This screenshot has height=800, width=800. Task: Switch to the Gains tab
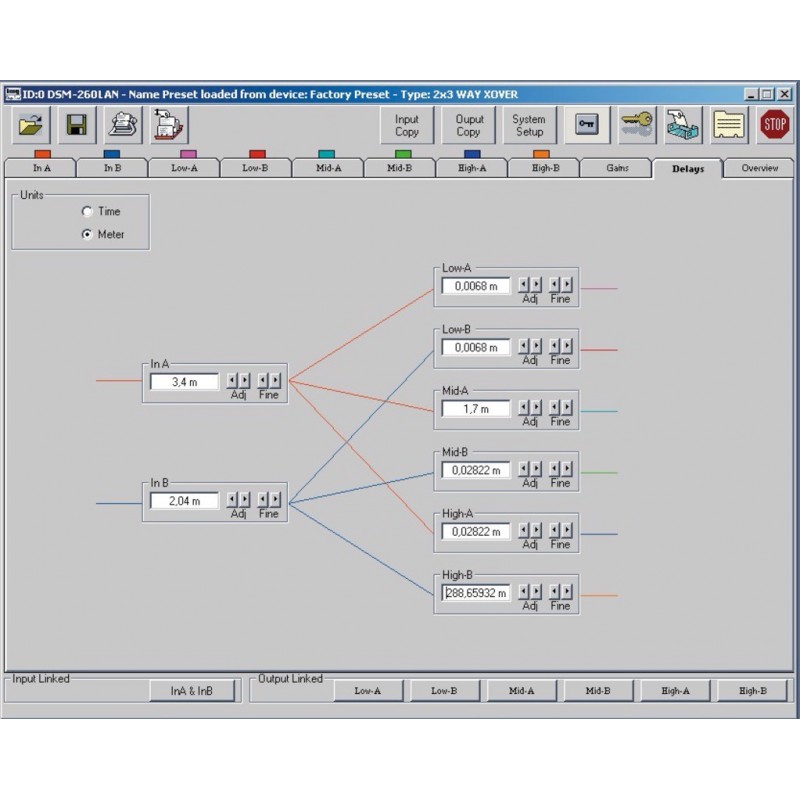point(616,168)
